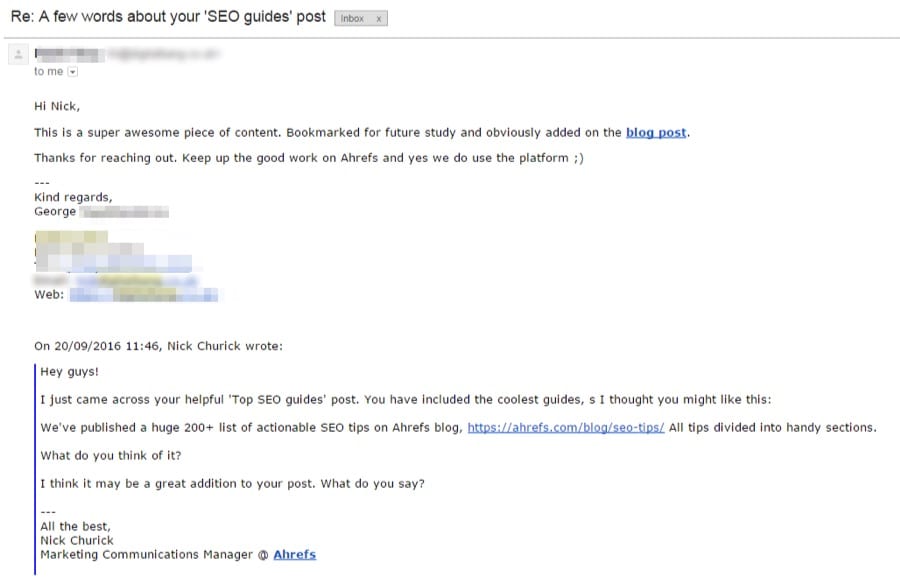900x583 pixels.
Task: Click the blurred sender name
Action: [69, 55]
